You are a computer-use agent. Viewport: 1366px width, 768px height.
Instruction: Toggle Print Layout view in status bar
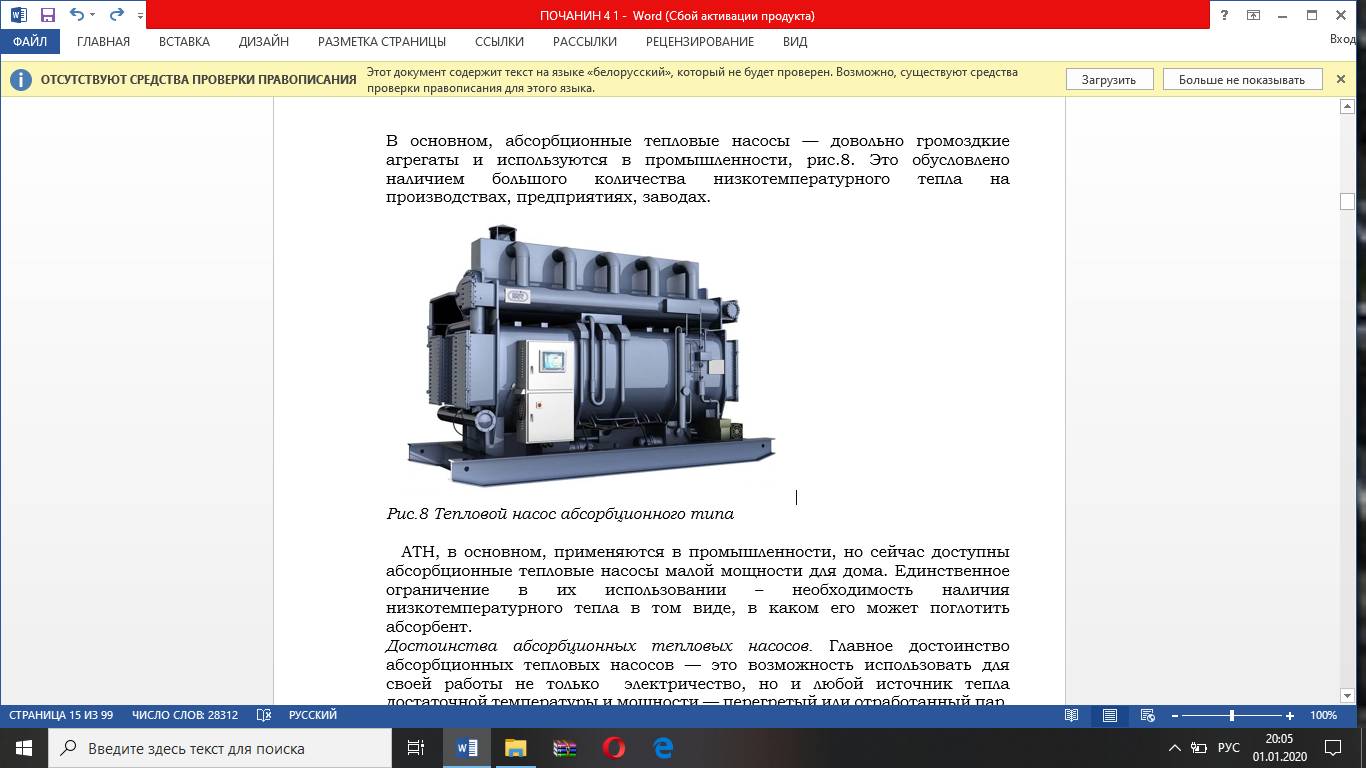1110,715
